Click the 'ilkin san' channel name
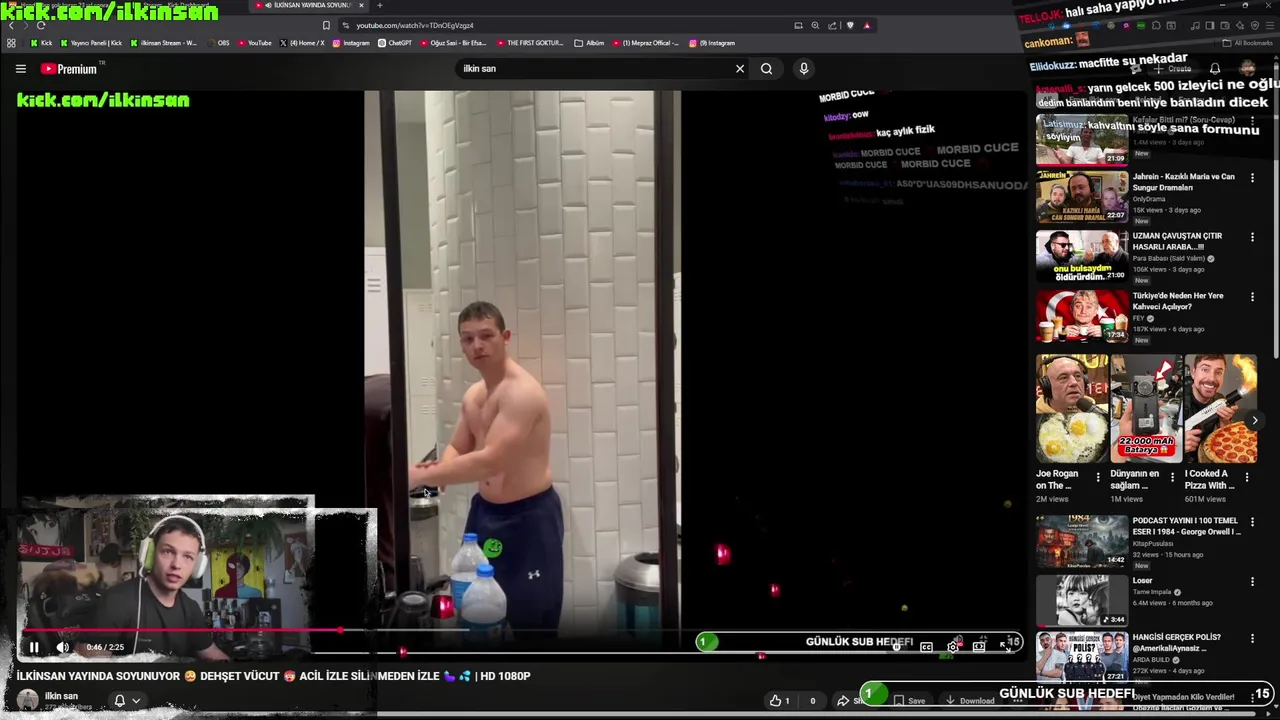The image size is (1280, 720). [61, 696]
